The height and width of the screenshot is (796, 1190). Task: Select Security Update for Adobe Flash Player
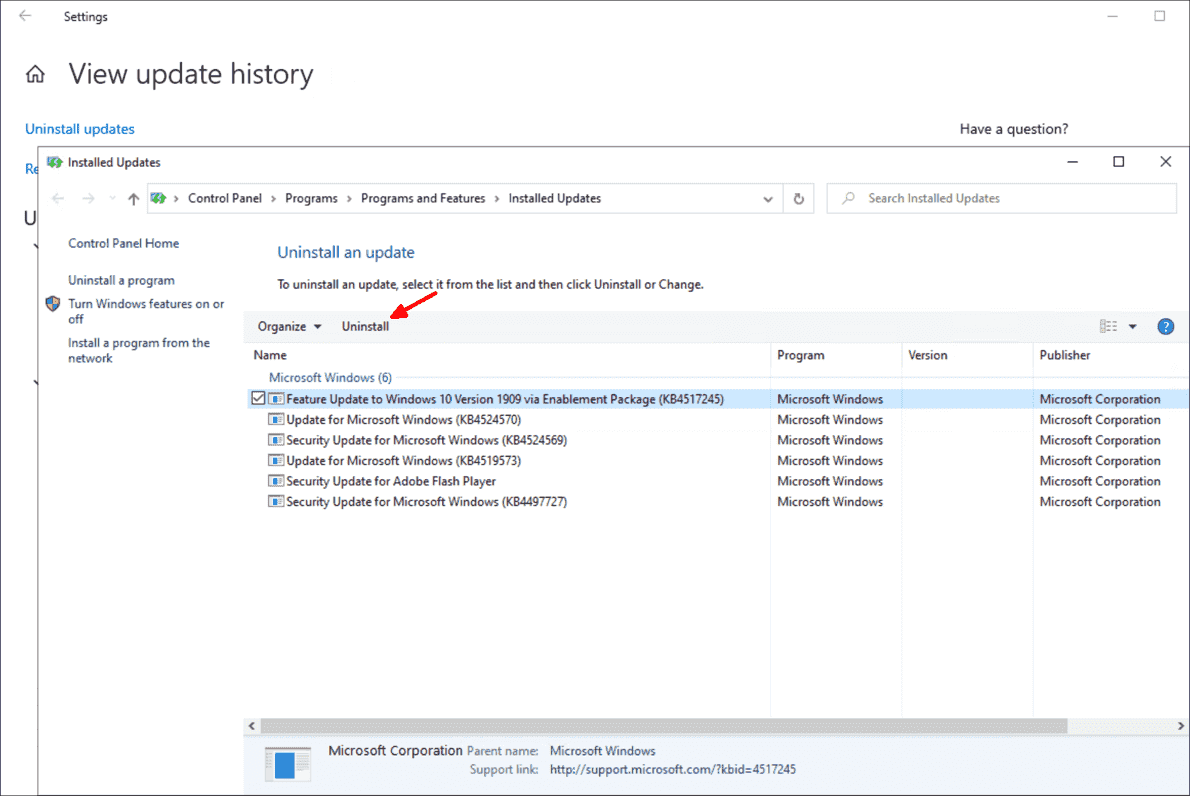click(391, 481)
